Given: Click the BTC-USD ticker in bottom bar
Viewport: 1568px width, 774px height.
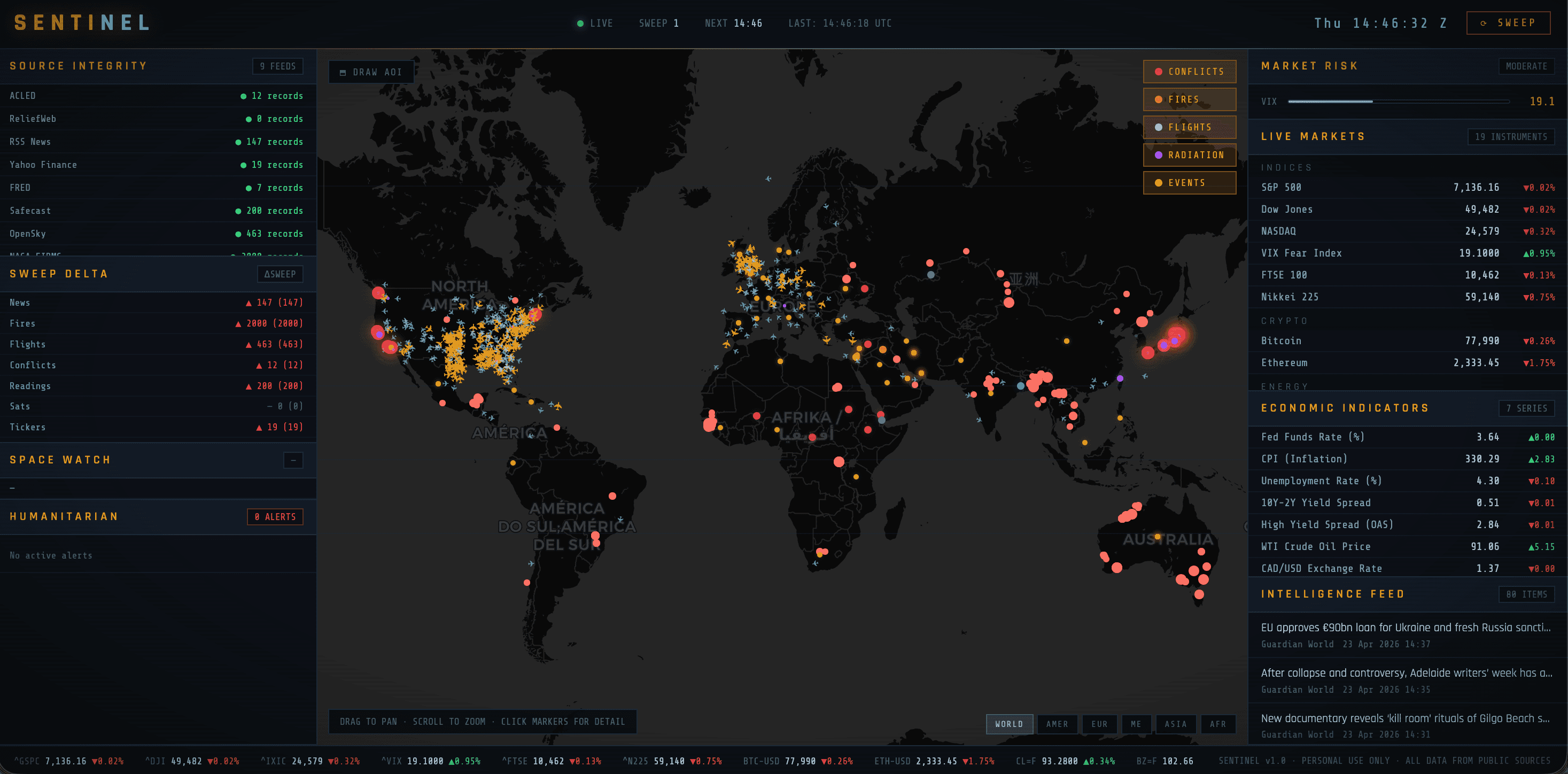Looking at the screenshot, I should [x=797, y=761].
